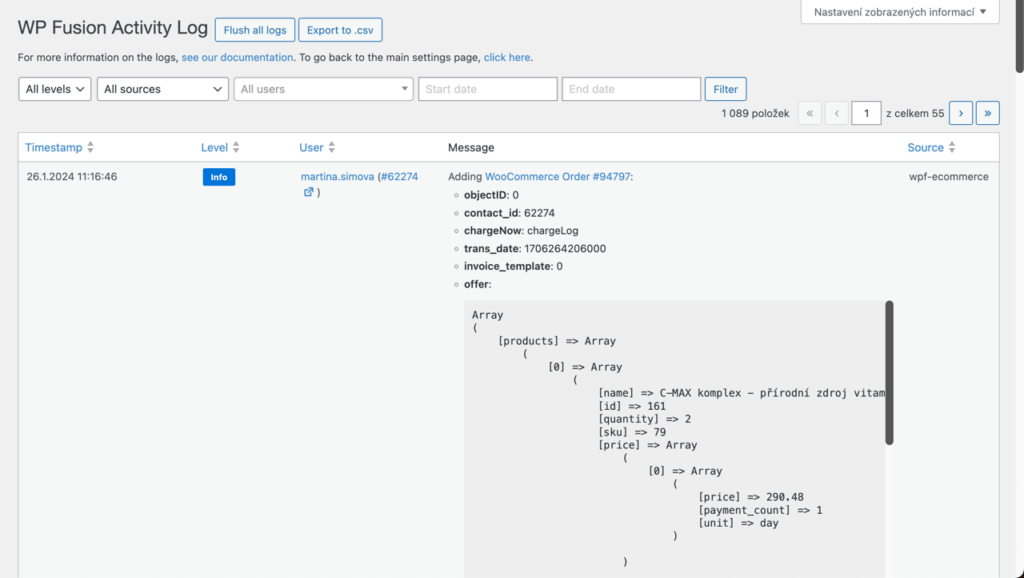This screenshot has height=578, width=1024.
Task: Expand the All sources dropdown
Action: click(x=163, y=89)
